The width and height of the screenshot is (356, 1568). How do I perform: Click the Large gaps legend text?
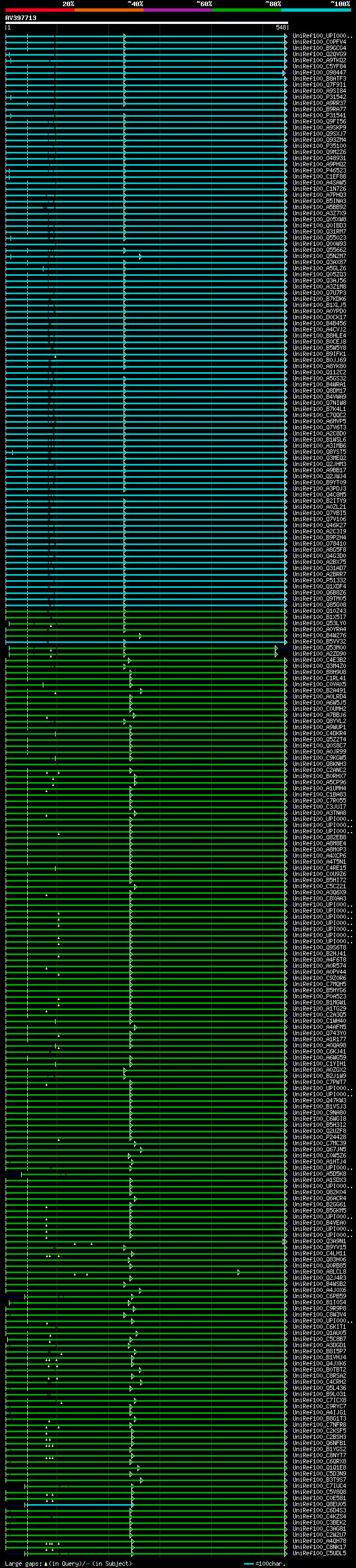tap(68, 1563)
